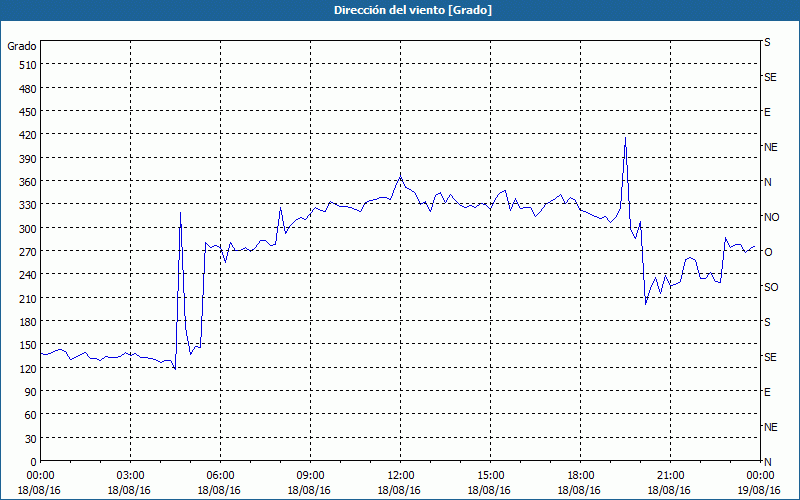Click the 'NO' compass label on right axis
Viewport: 800px width, 500px height.
tap(771, 217)
